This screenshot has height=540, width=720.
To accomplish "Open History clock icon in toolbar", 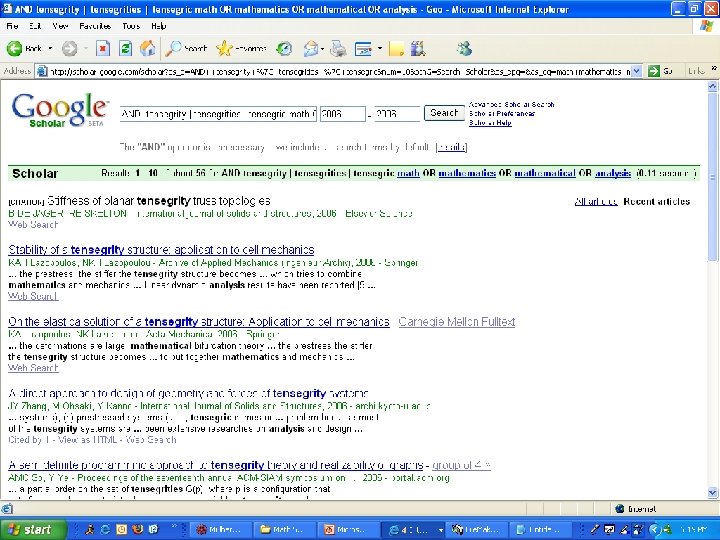I will [x=284, y=48].
